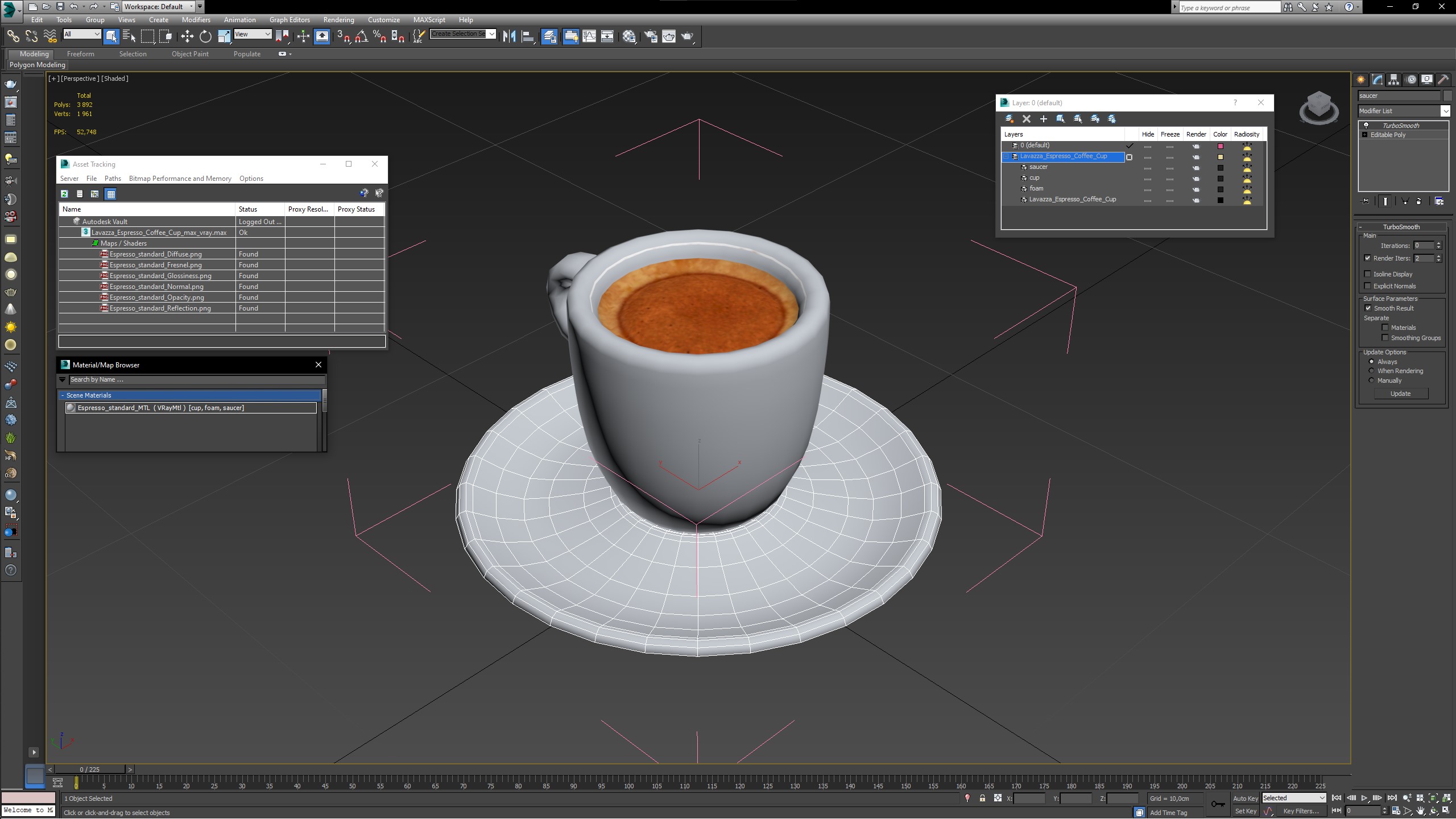This screenshot has height=819, width=1456.
Task: Click Search by Name field in Material Browser
Action: pos(197,379)
